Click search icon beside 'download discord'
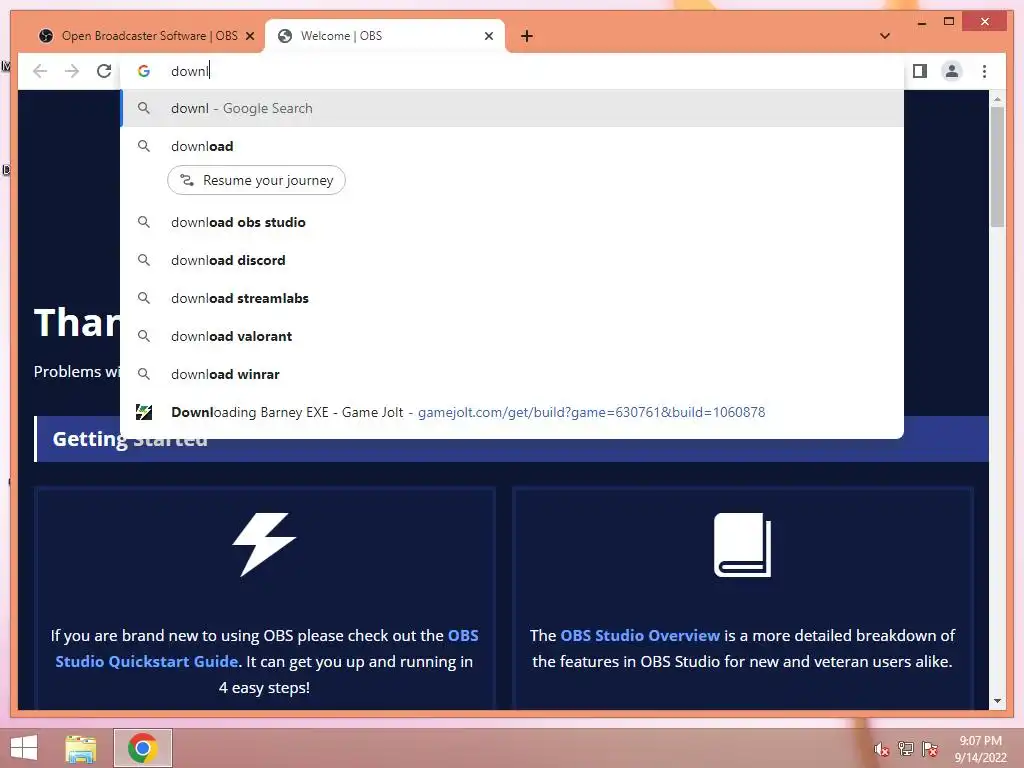The image size is (1024, 768). (x=144, y=260)
